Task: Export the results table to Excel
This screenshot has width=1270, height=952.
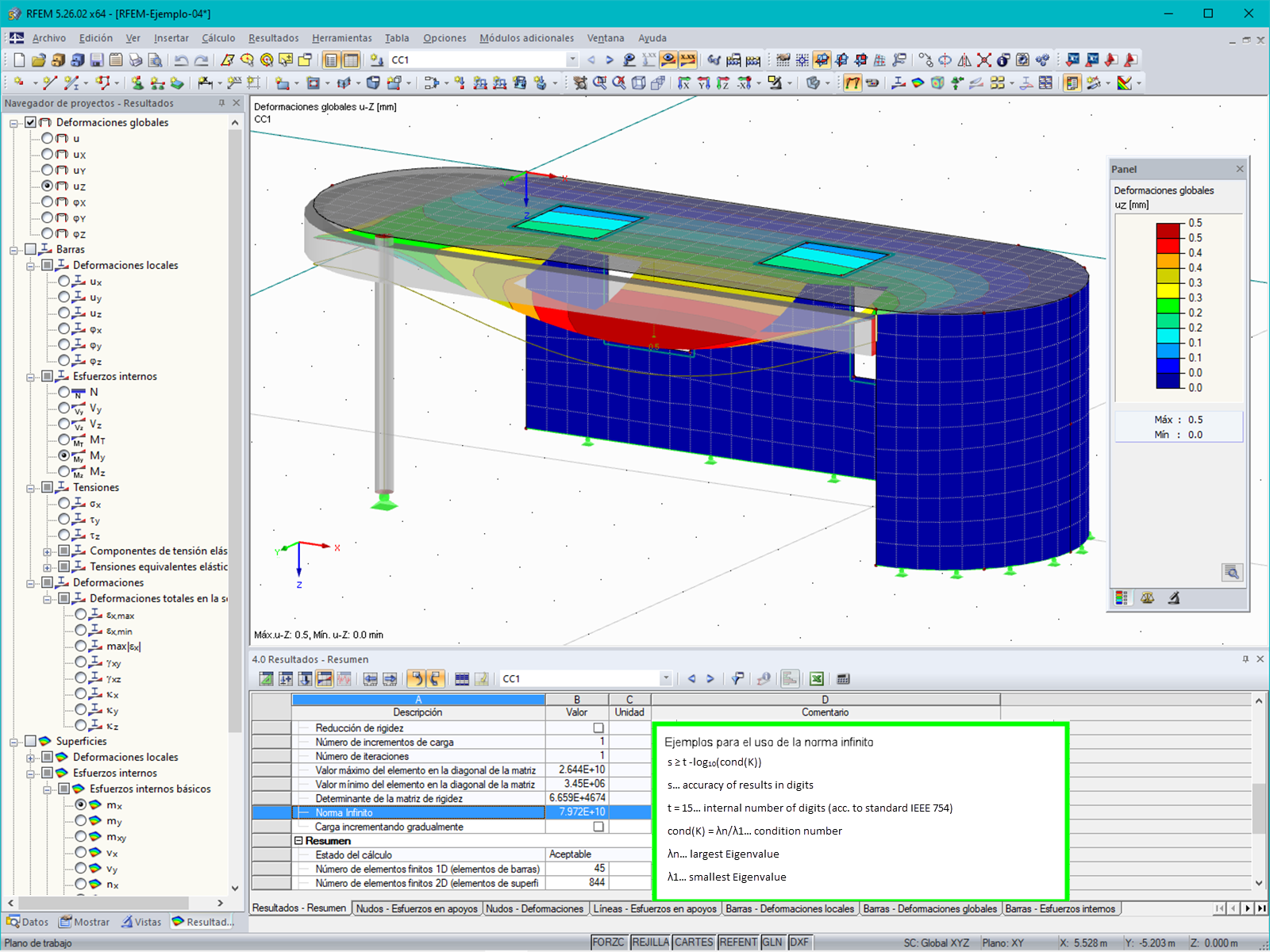Action: pyautogui.click(x=816, y=679)
